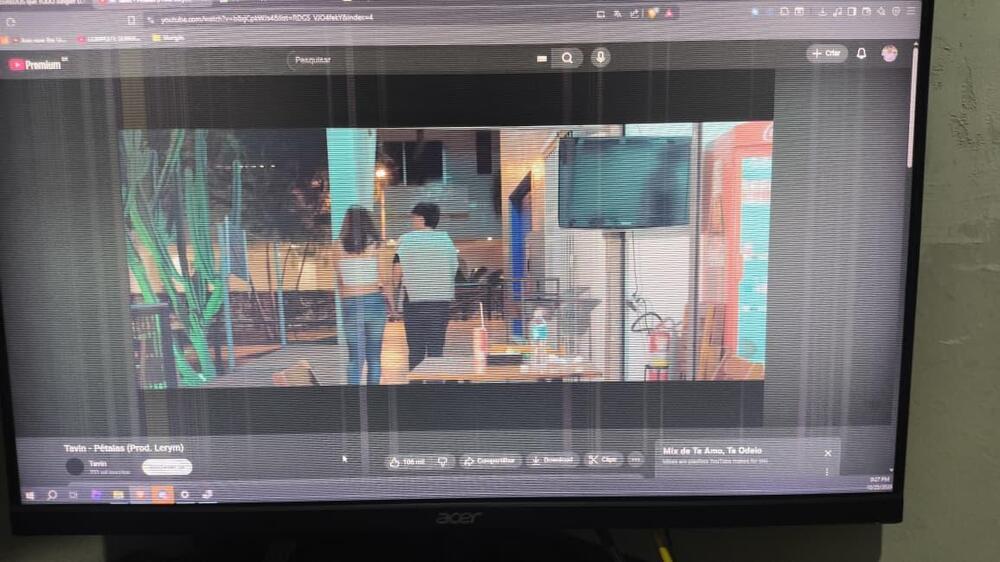Open the Tavin channel name link
The image size is (1000, 562).
point(98,464)
